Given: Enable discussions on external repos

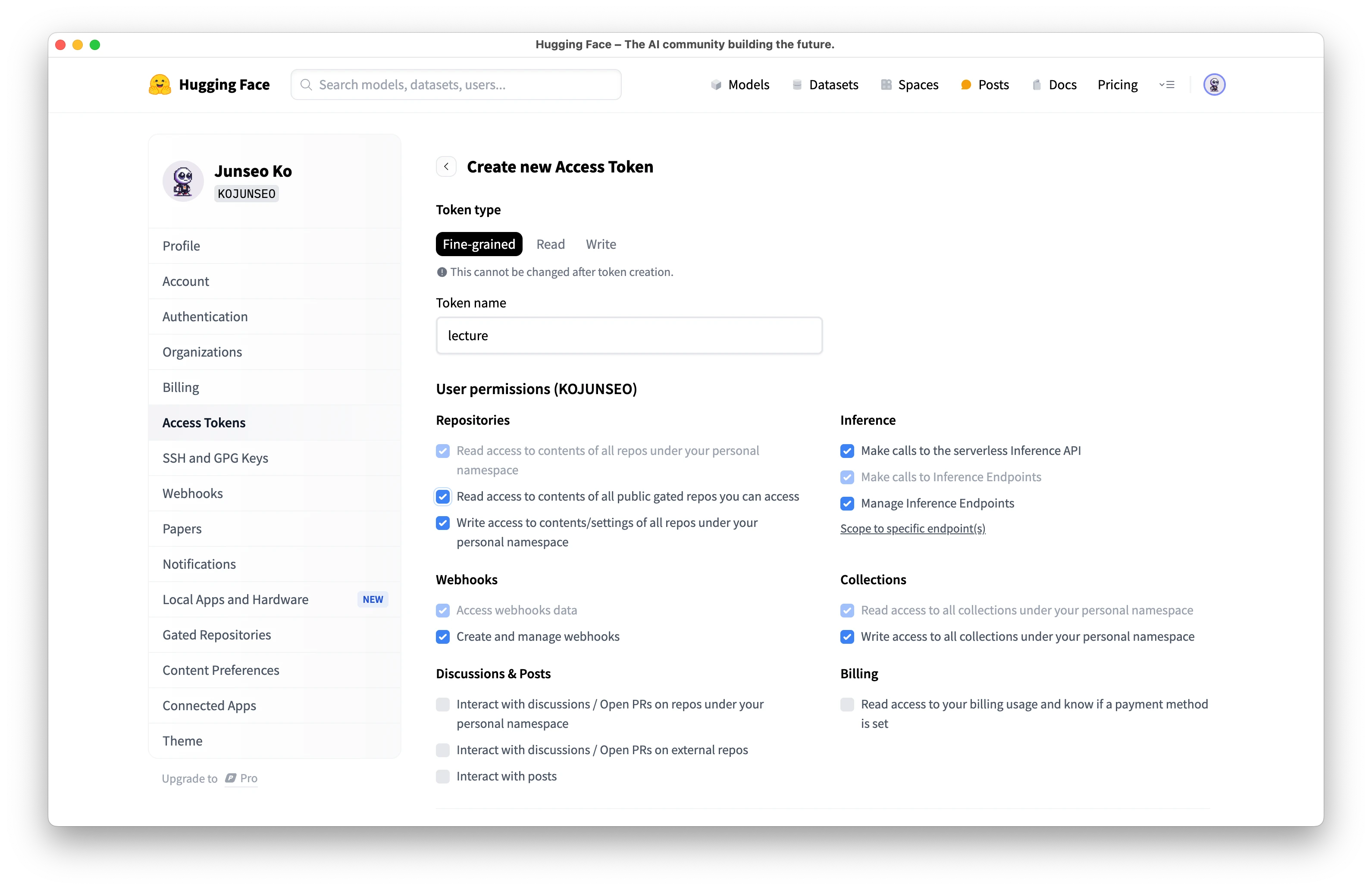Looking at the screenshot, I should (443, 750).
